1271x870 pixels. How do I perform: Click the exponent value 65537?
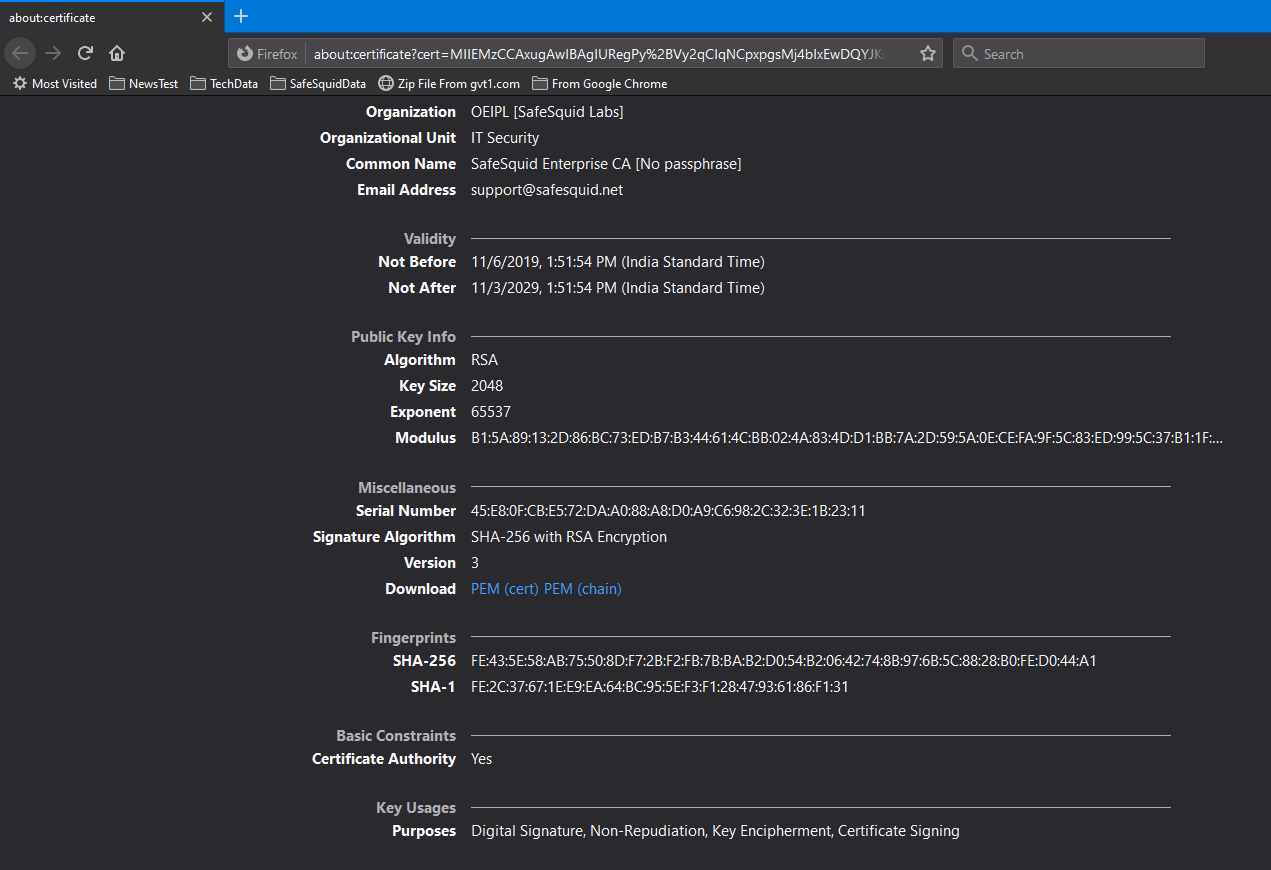point(491,412)
